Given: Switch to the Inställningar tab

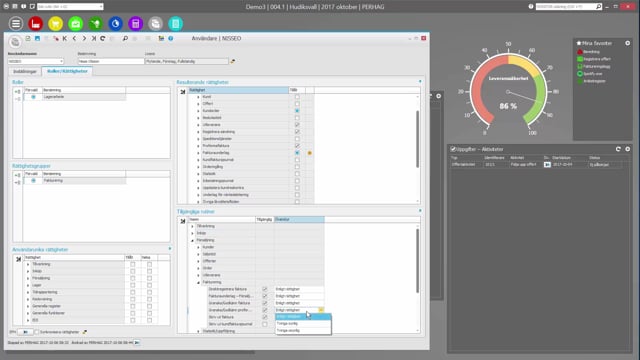Looking at the screenshot, I should [x=25, y=71].
